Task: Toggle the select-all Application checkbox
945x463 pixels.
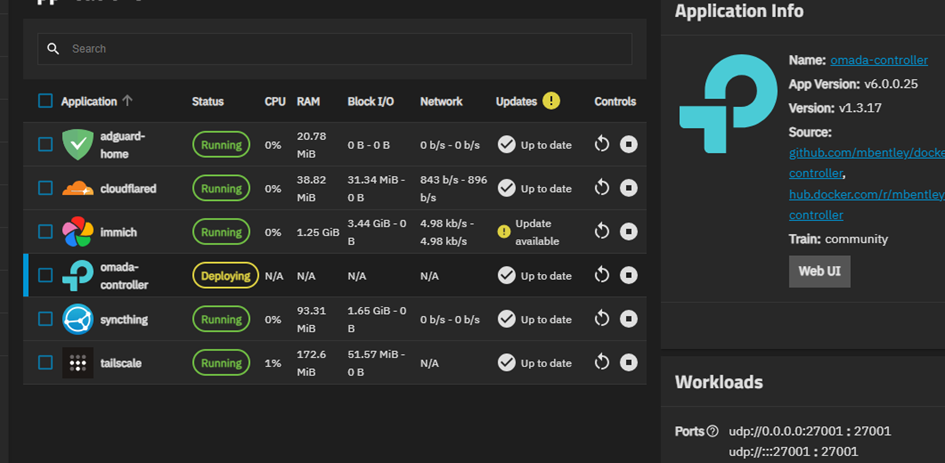Action: tap(45, 101)
